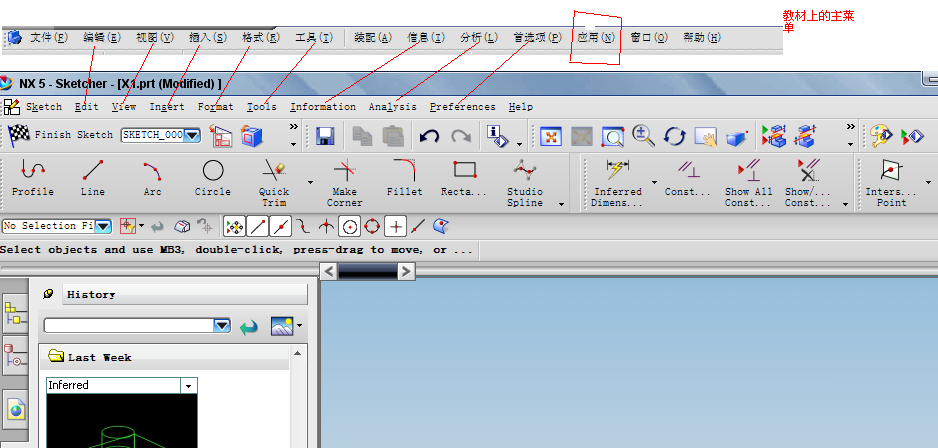The image size is (938, 448).
Task: Toggle Intersection snap option
Action: tap(326, 227)
